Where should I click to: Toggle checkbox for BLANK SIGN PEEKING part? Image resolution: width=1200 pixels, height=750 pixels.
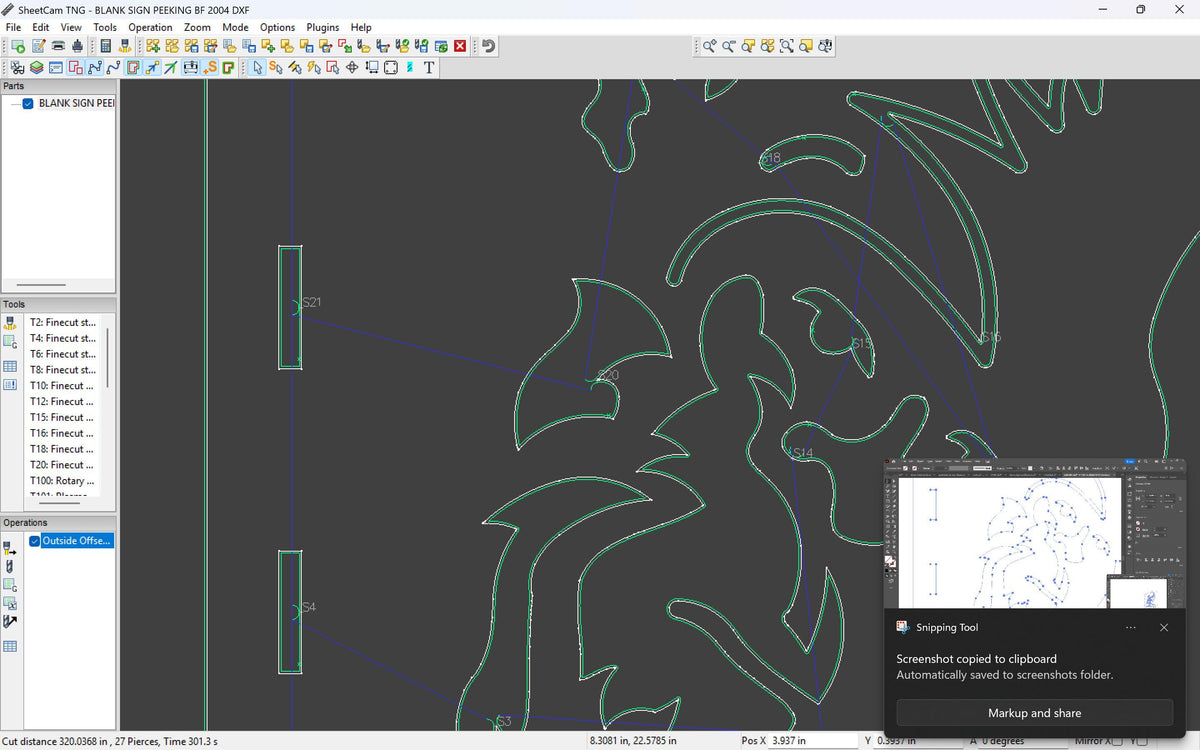[x=28, y=103]
